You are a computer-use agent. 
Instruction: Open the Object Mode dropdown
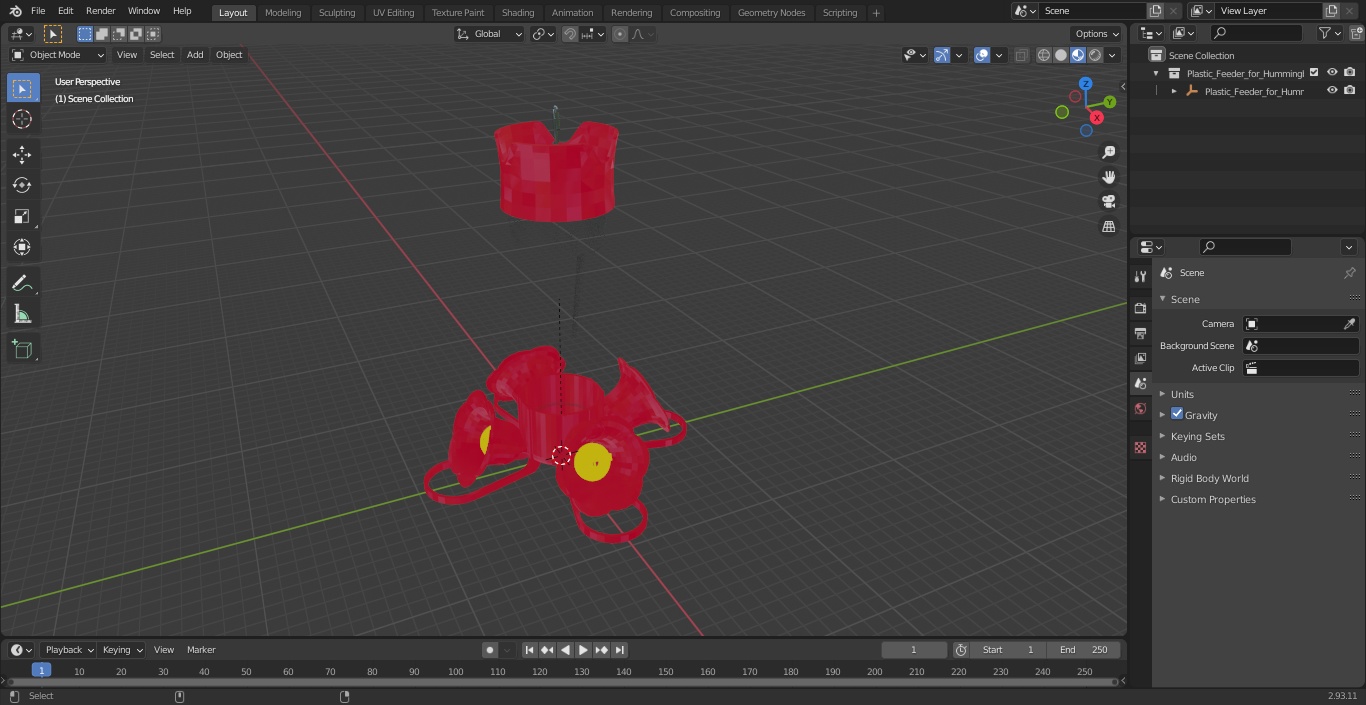[58, 55]
